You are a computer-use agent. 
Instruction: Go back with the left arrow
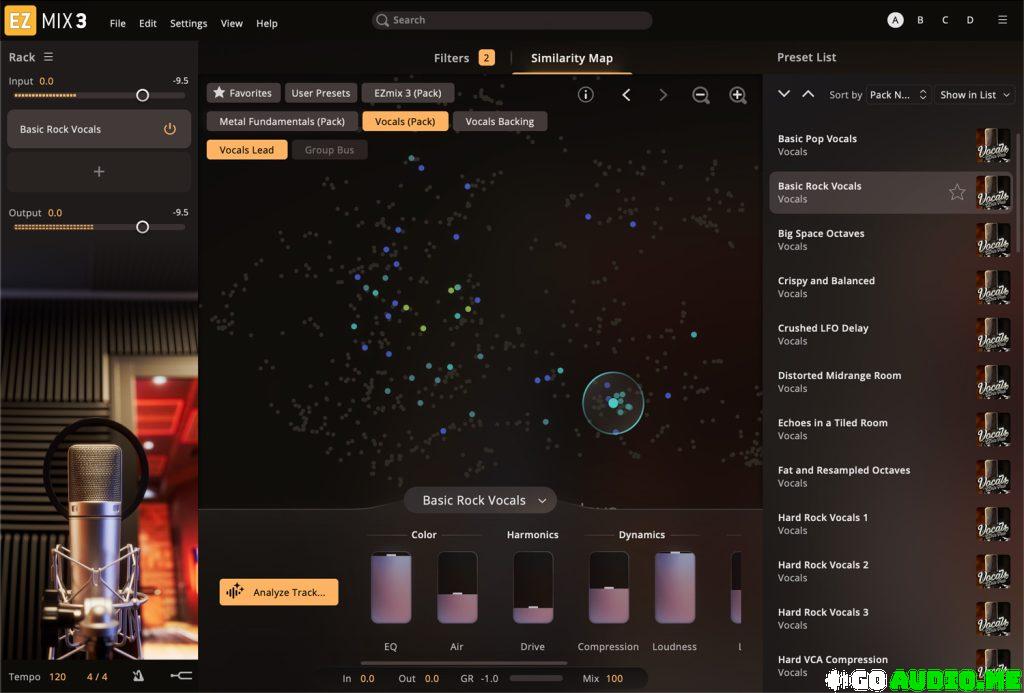pyautogui.click(x=626, y=95)
